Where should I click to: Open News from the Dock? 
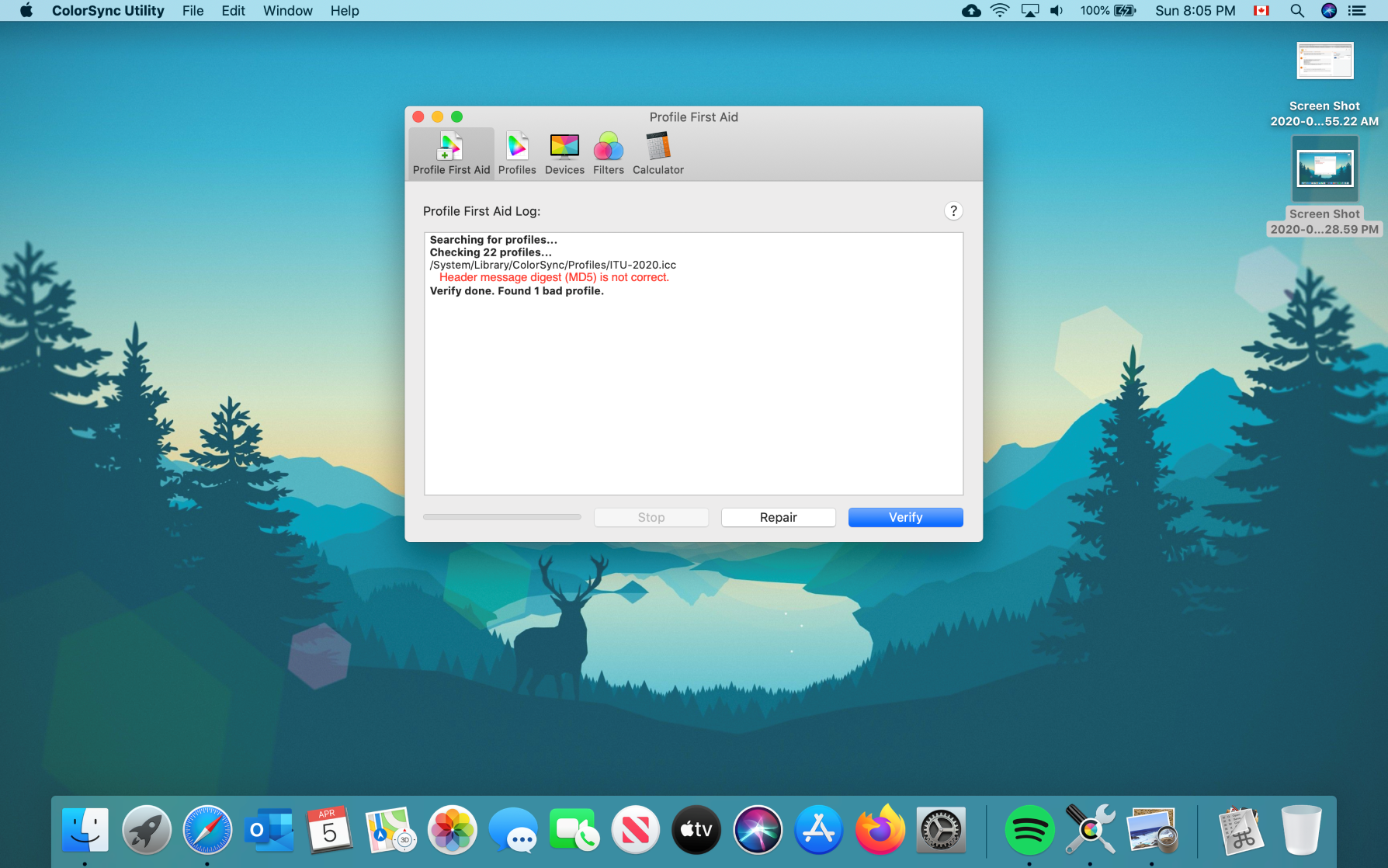[x=635, y=830]
